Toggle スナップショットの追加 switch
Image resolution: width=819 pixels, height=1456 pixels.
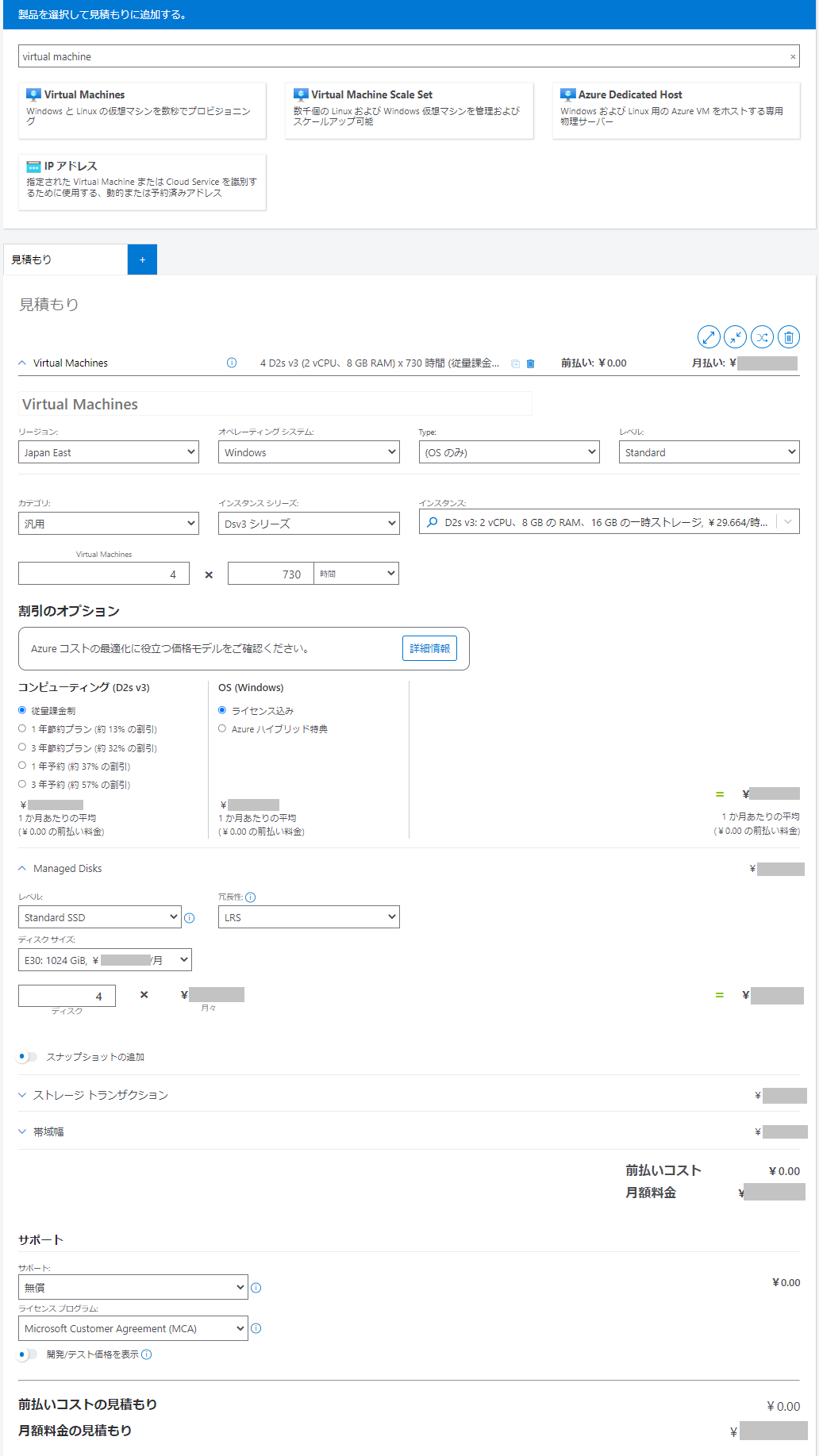click(28, 1057)
